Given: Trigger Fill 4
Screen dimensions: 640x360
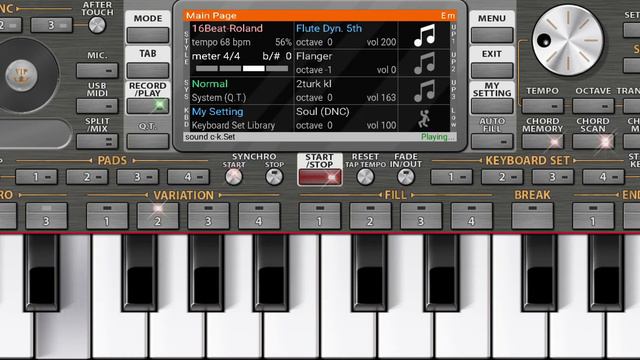Looking at the screenshot, I should coord(471,216).
